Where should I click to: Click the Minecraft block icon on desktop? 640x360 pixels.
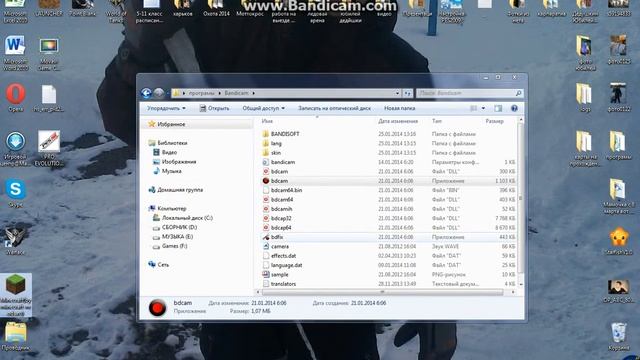[16, 295]
